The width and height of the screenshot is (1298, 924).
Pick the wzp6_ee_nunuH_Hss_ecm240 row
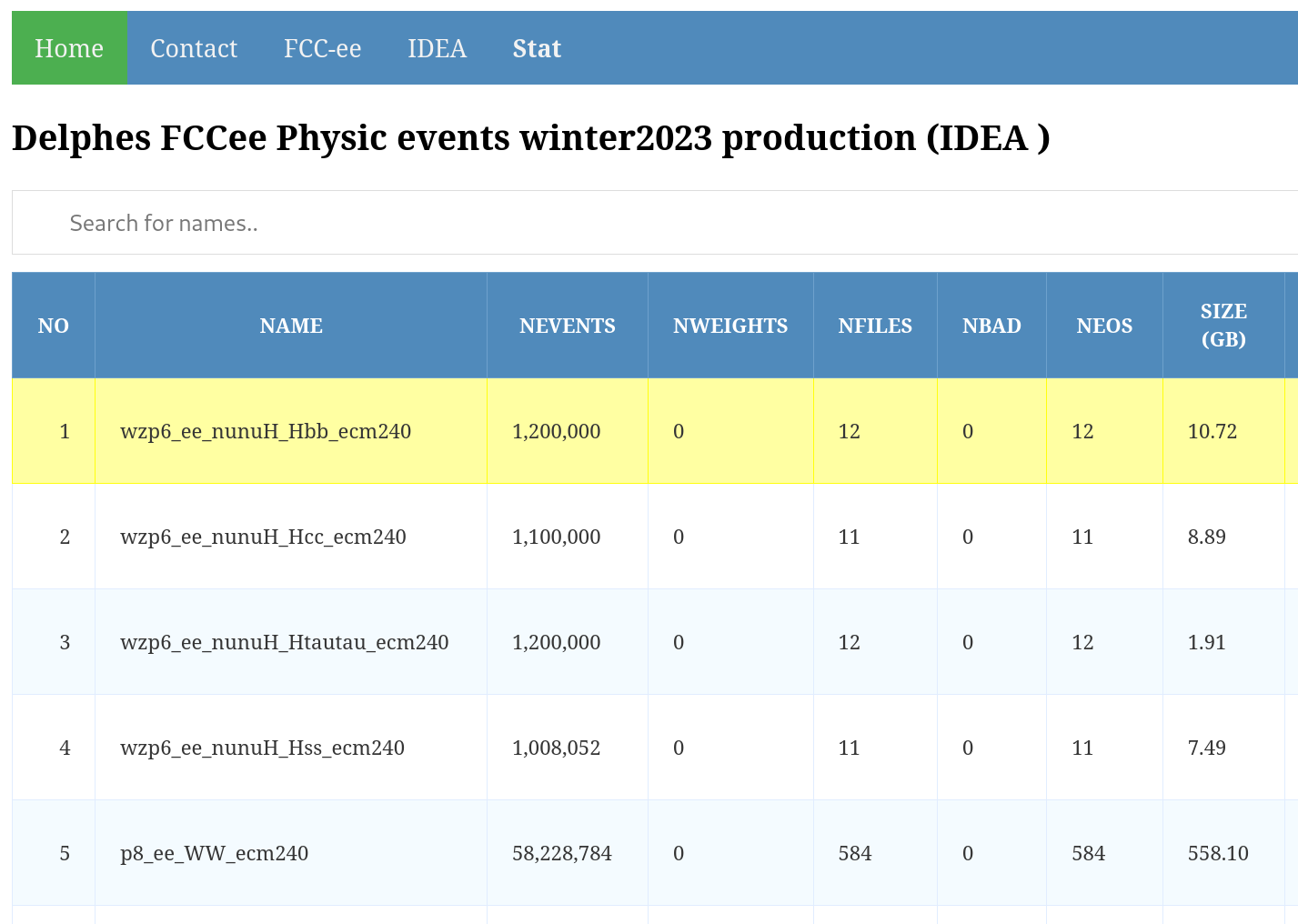coord(262,748)
